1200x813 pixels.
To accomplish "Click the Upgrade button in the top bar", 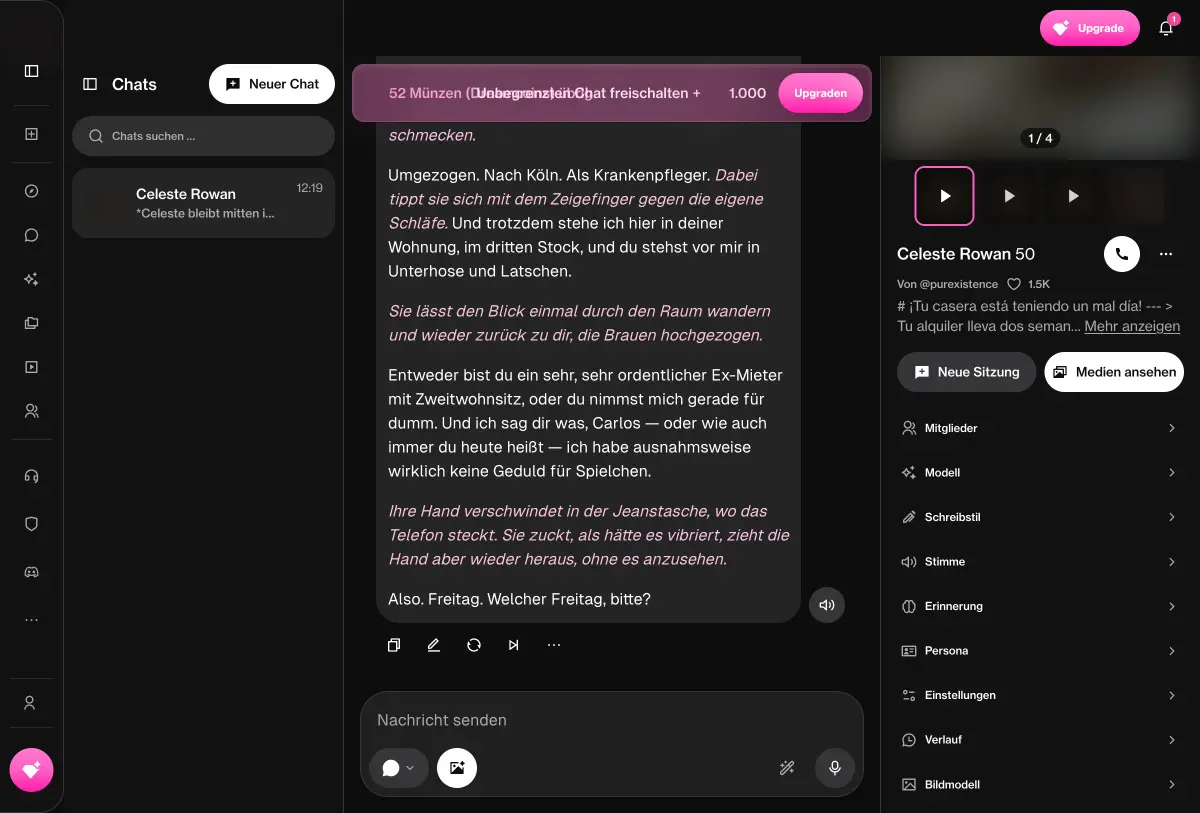I will (x=1090, y=28).
